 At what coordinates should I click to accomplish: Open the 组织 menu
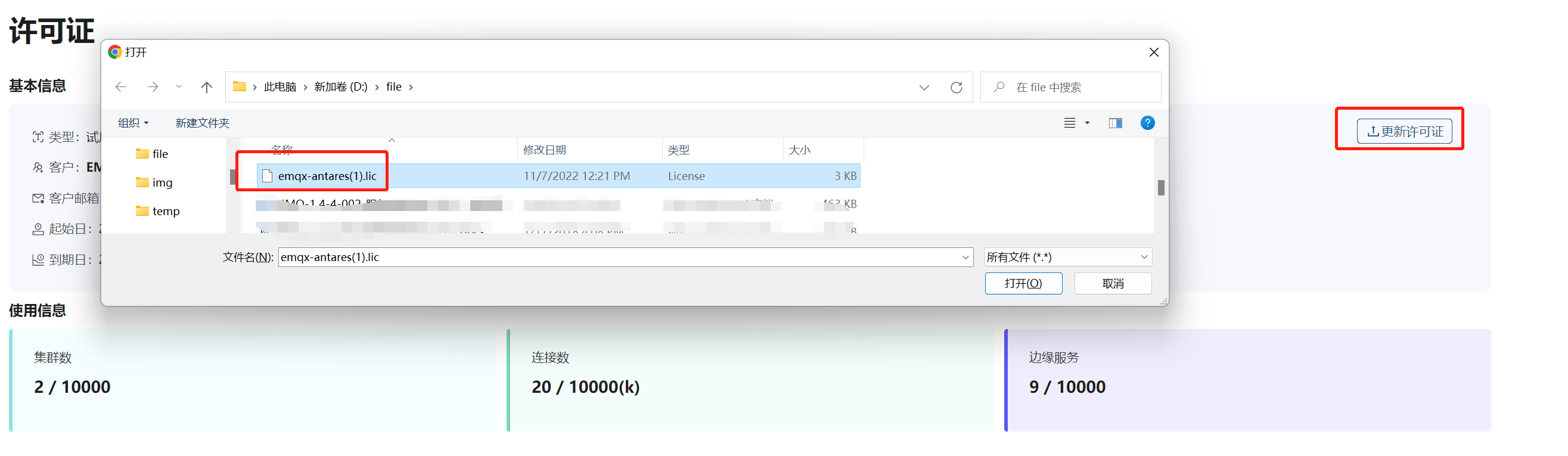click(133, 123)
